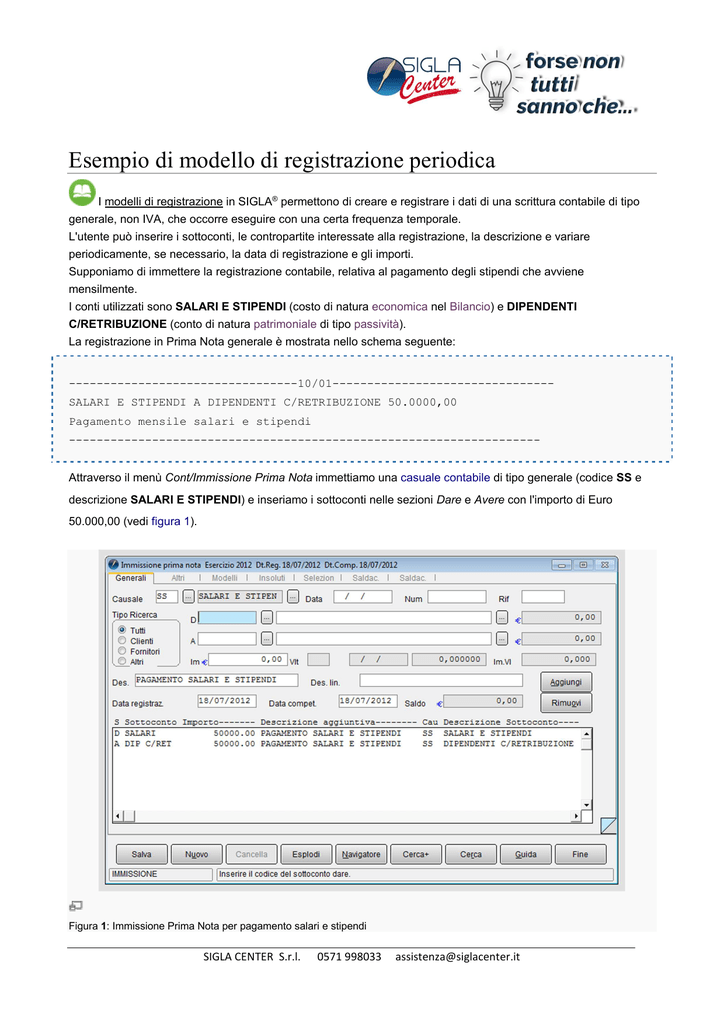The height and width of the screenshot is (1024, 724).
Task: Click the light bulb graphic in the header
Action: click(x=496, y=81)
